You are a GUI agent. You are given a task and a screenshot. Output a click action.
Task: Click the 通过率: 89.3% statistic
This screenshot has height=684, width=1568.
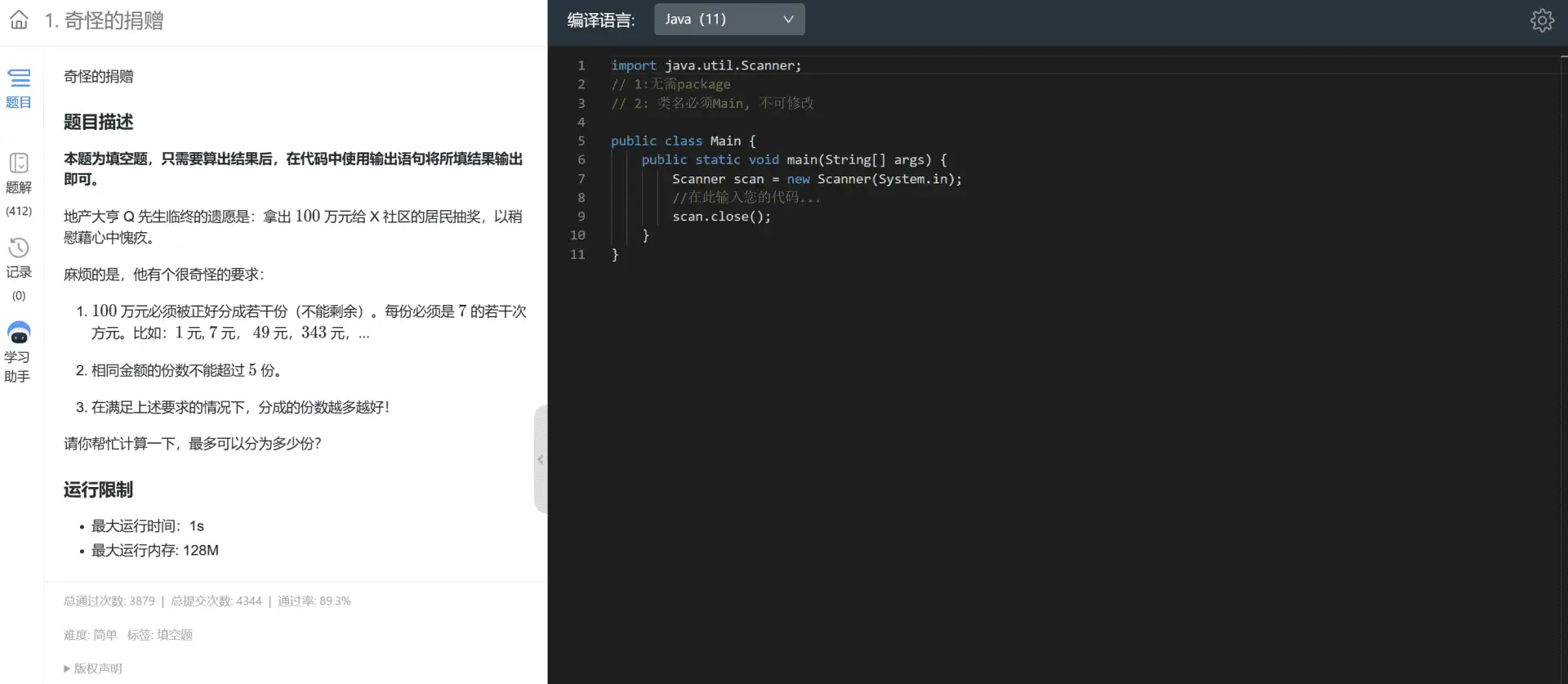click(314, 601)
